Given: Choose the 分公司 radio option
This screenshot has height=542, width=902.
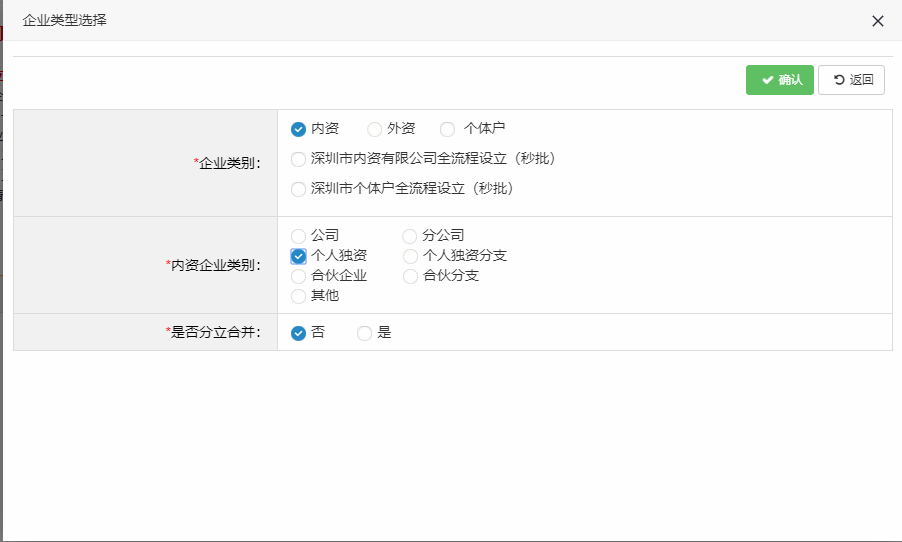Looking at the screenshot, I should pyautogui.click(x=410, y=236).
